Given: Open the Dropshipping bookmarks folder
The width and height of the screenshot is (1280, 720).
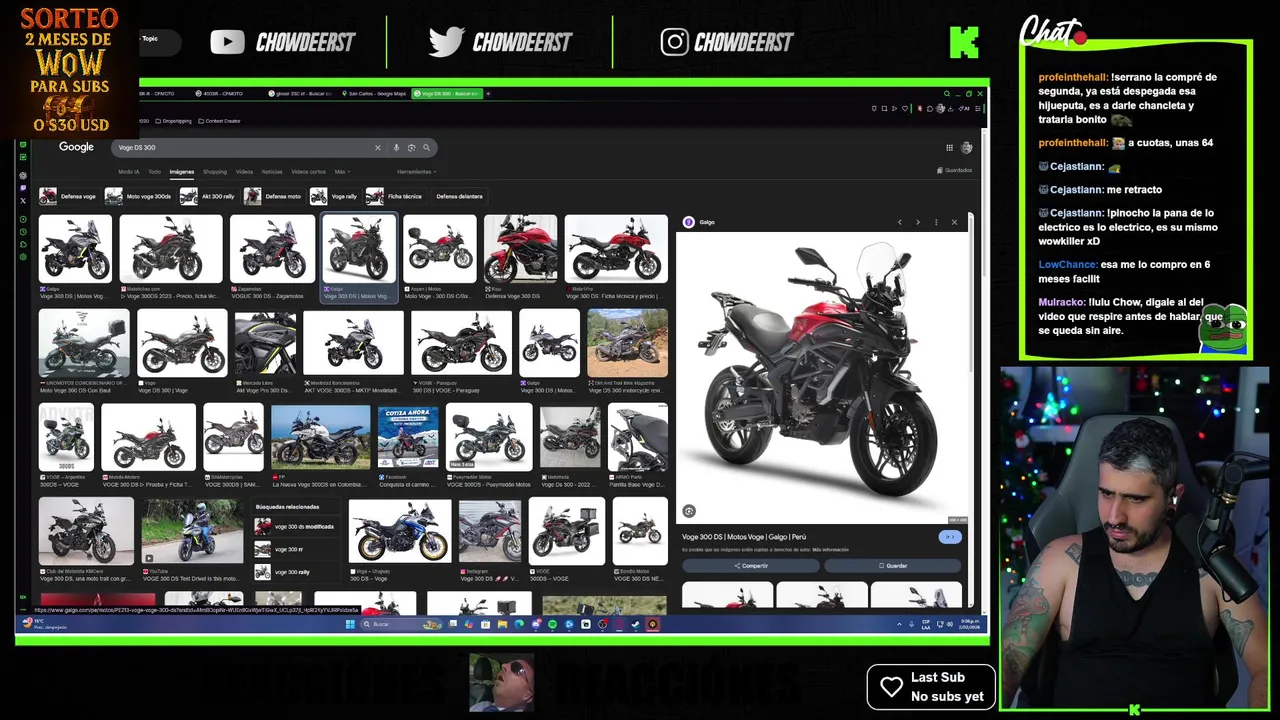Looking at the screenshot, I should [x=173, y=121].
